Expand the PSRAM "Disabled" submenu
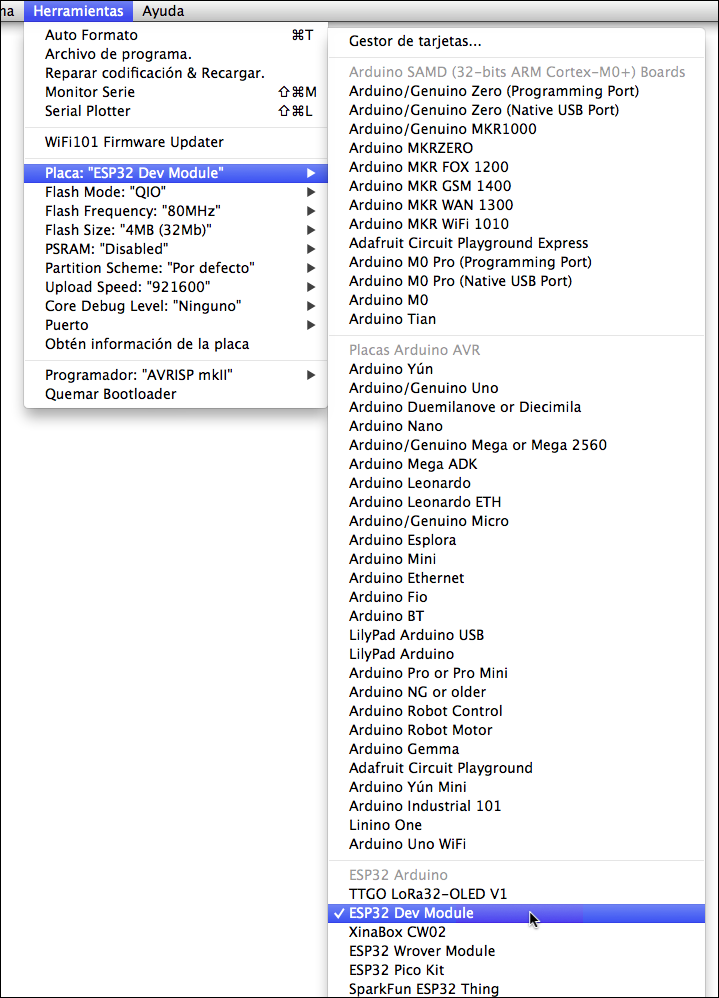The image size is (719, 998). [176, 250]
